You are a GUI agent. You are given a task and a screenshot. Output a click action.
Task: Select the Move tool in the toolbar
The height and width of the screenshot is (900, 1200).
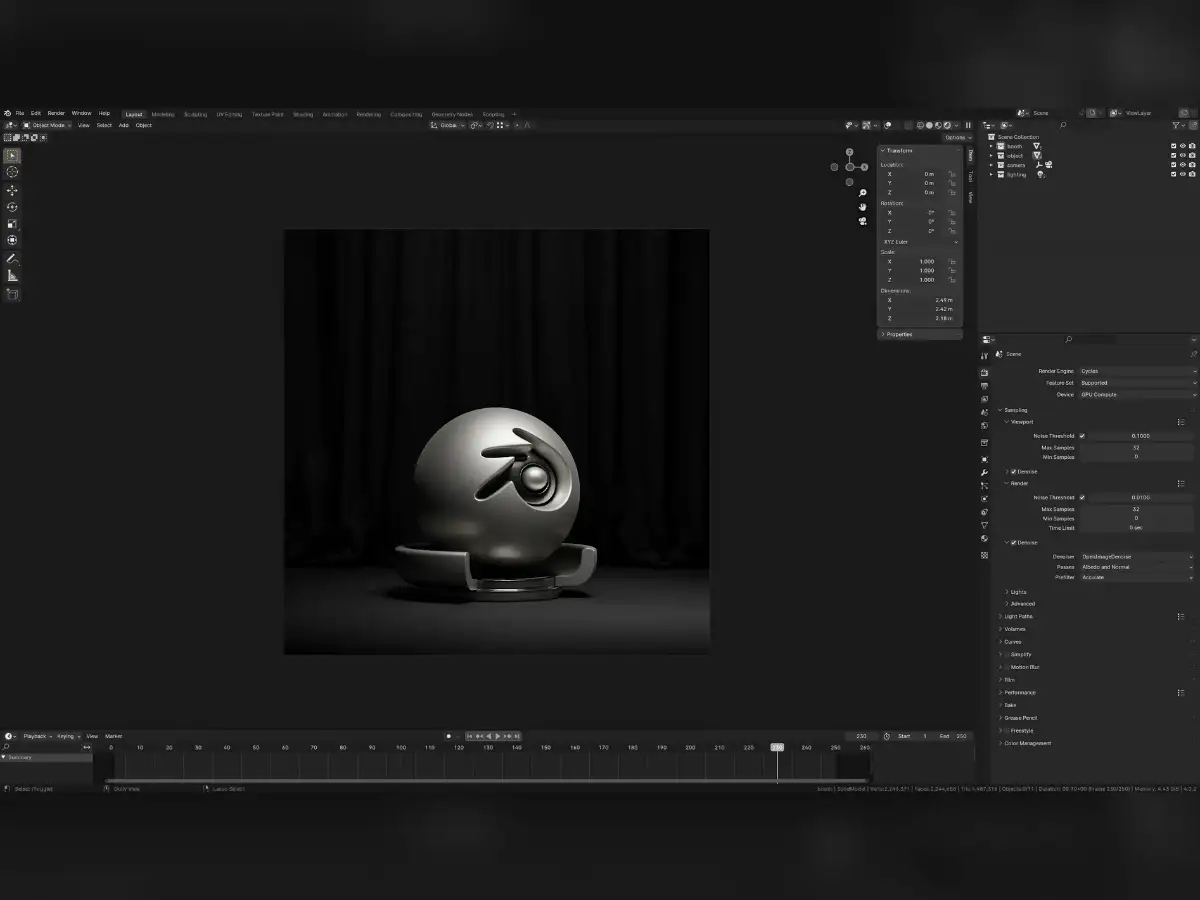[12, 190]
